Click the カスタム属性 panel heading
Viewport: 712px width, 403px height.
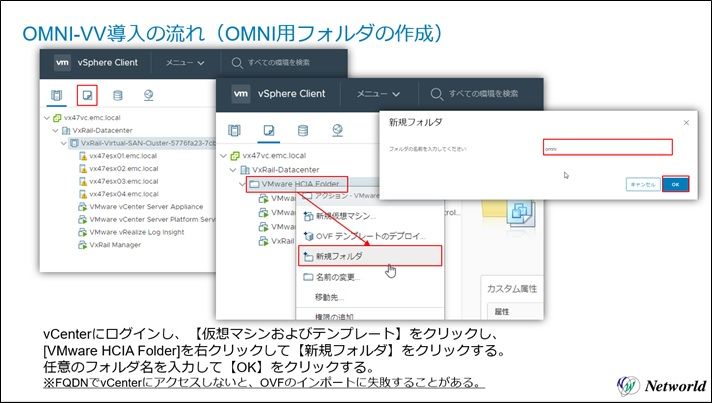click(x=512, y=289)
